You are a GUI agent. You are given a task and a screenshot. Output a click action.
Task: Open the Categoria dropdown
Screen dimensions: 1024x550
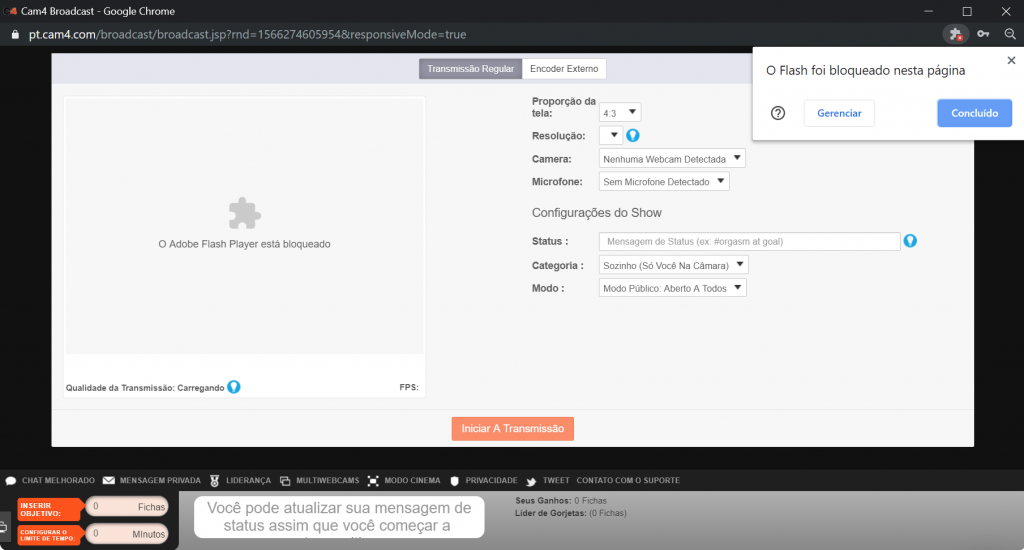[673, 265]
